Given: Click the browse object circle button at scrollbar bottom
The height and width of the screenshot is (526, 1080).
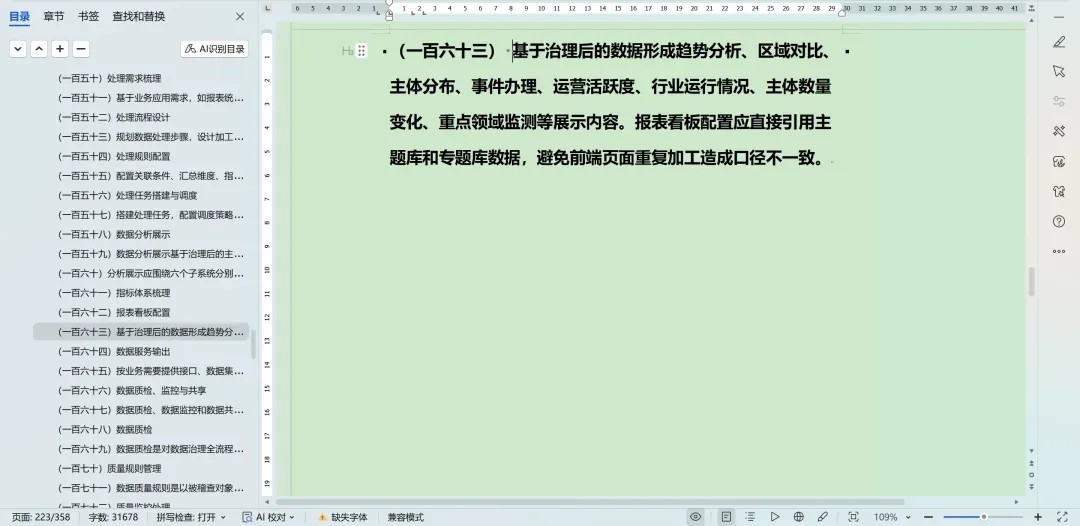Looking at the screenshot, I should pyautogui.click(x=1031, y=474).
